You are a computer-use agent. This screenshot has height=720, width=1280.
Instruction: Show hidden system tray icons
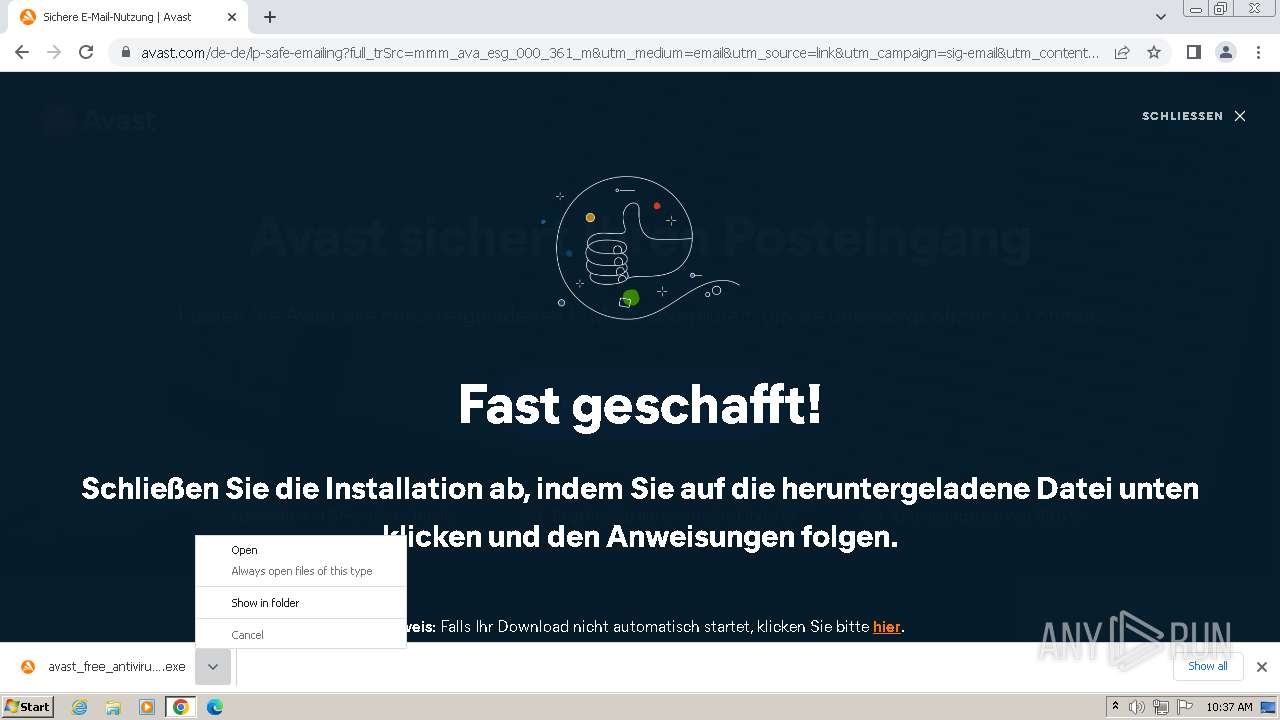coord(1116,707)
